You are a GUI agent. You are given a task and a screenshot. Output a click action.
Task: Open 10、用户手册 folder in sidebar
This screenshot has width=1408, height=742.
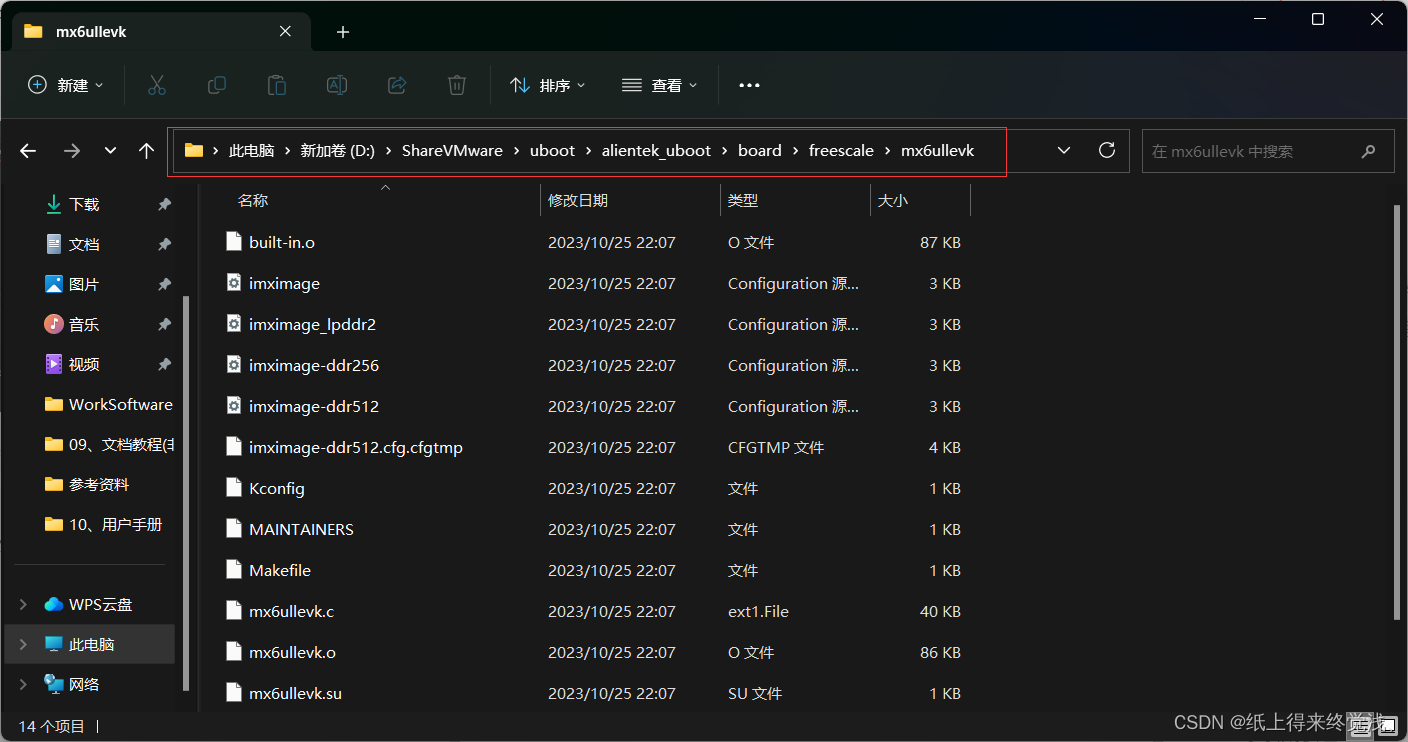pyautogui.click(x=115, y=524)
